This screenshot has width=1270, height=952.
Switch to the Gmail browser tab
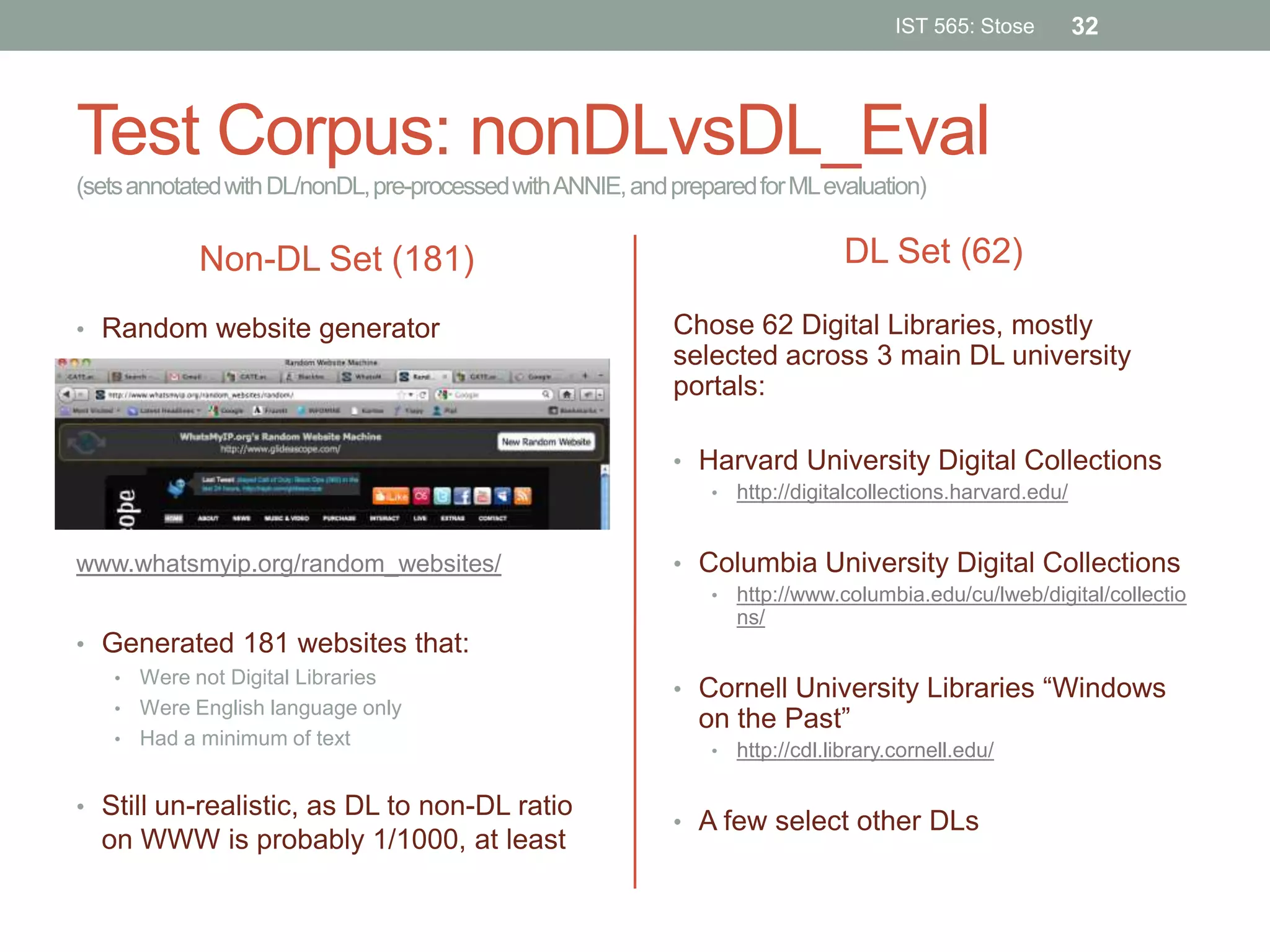click(194, 377)
